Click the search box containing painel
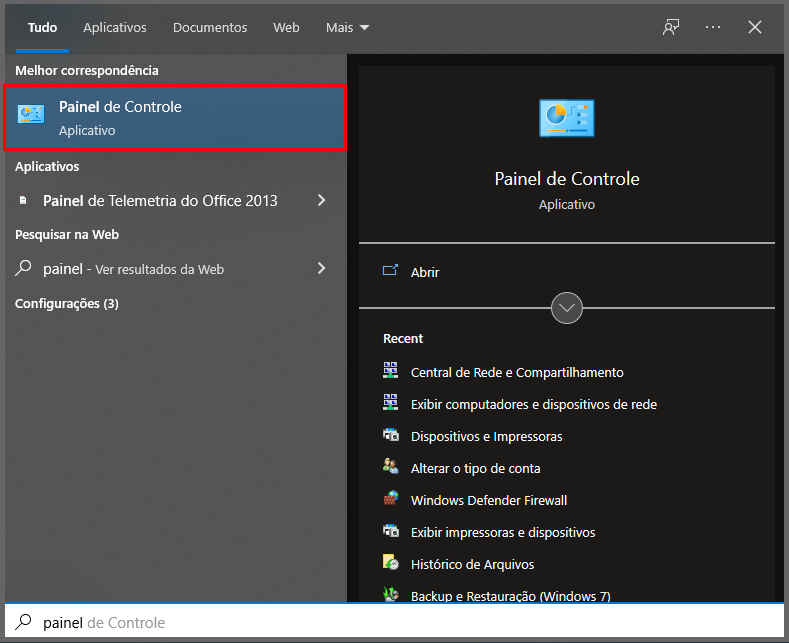 pyautogui.click(x=394, y=622)
